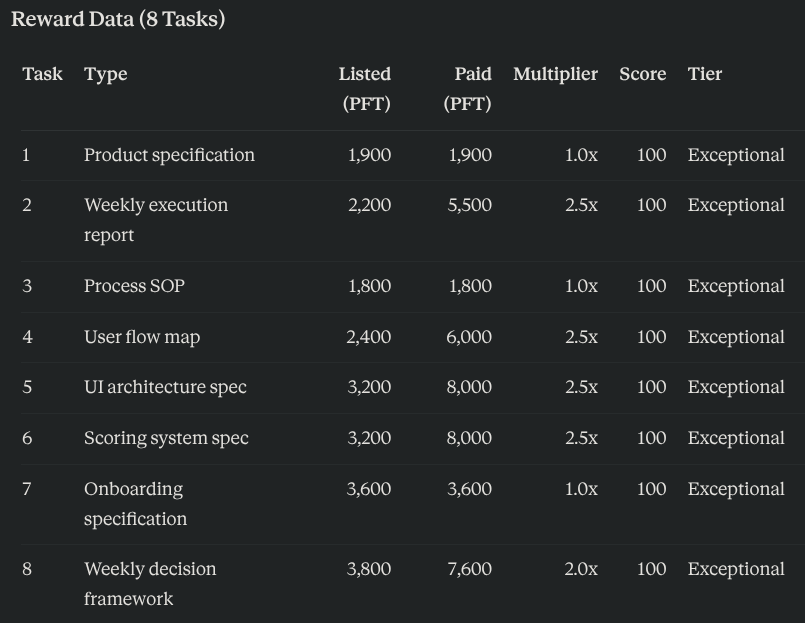Click the Weekly decision framework cell
This screenshot has height=623, width=805.
pyautogui.click(x=150, y=584)
